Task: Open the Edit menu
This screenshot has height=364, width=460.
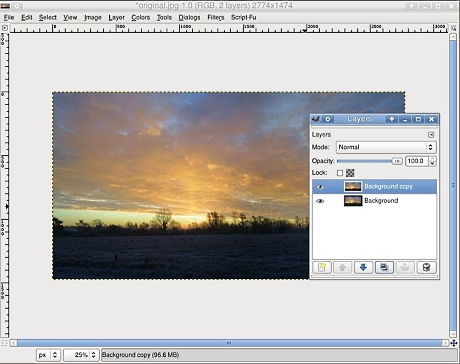Action: tap(27, 17)
